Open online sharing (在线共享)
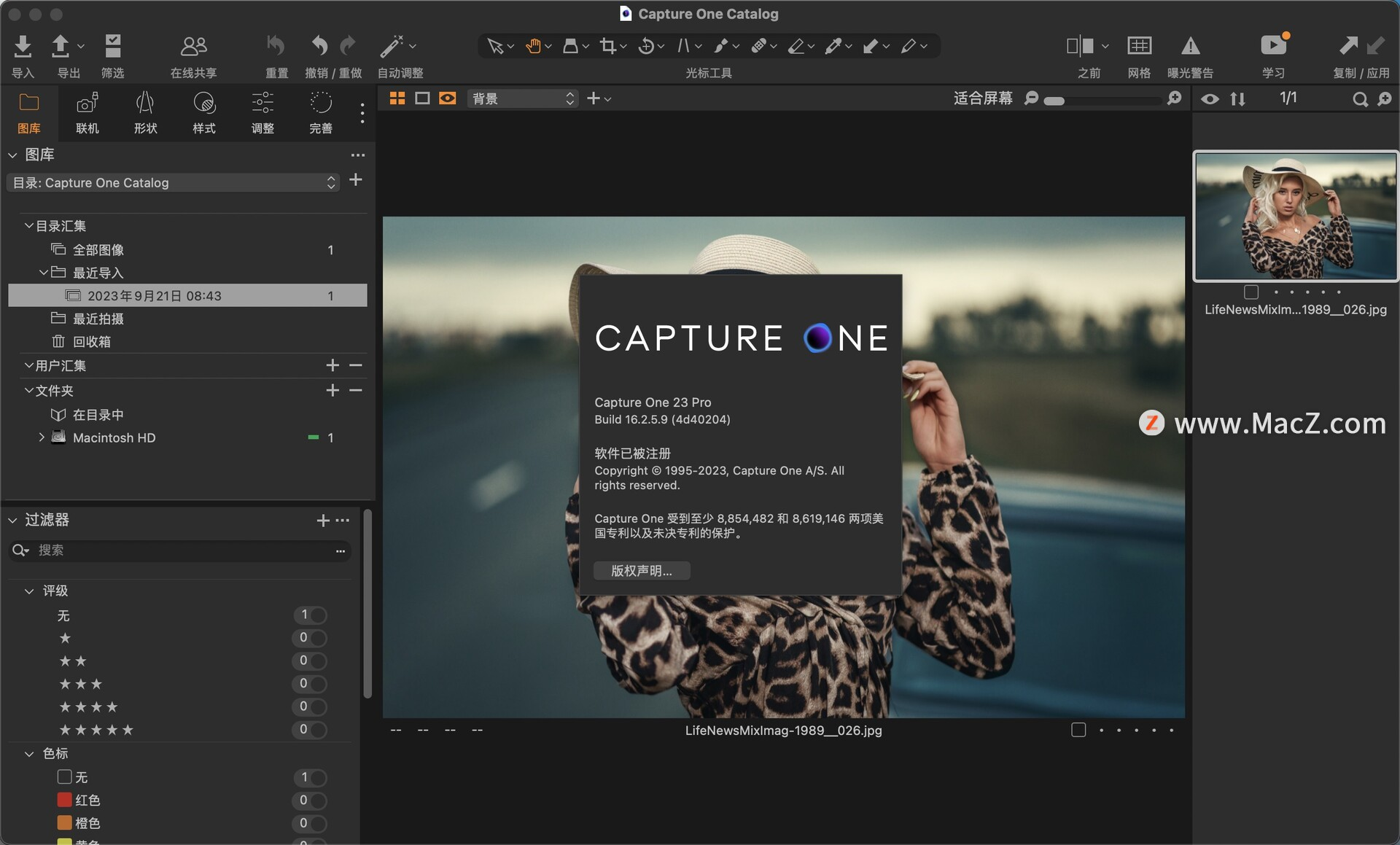This screenshot has height=845, width=1400. pyautogui.click(x=193, y=46)
